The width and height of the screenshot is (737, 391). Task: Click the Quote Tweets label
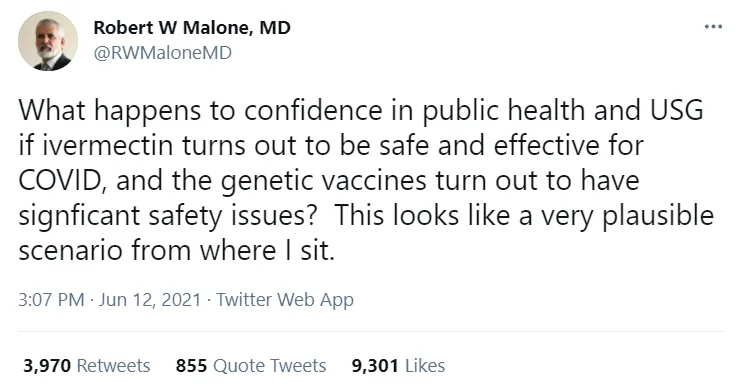(x=269, y=366)
